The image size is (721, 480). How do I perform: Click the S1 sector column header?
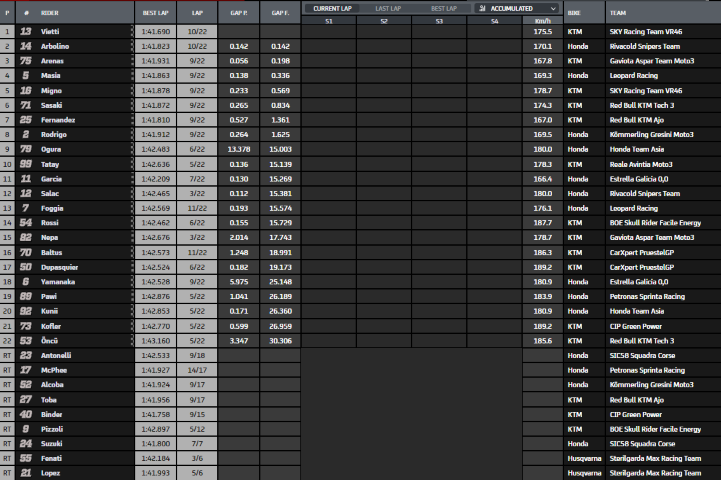(x=329, y=20)
